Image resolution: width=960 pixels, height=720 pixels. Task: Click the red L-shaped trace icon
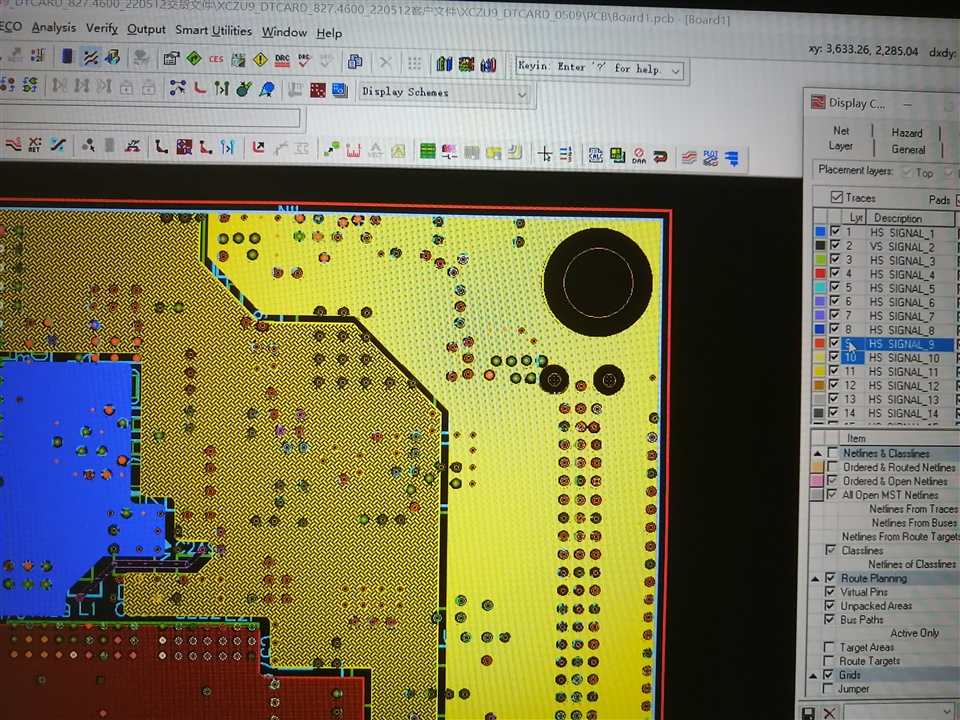[x=200, y=88]
